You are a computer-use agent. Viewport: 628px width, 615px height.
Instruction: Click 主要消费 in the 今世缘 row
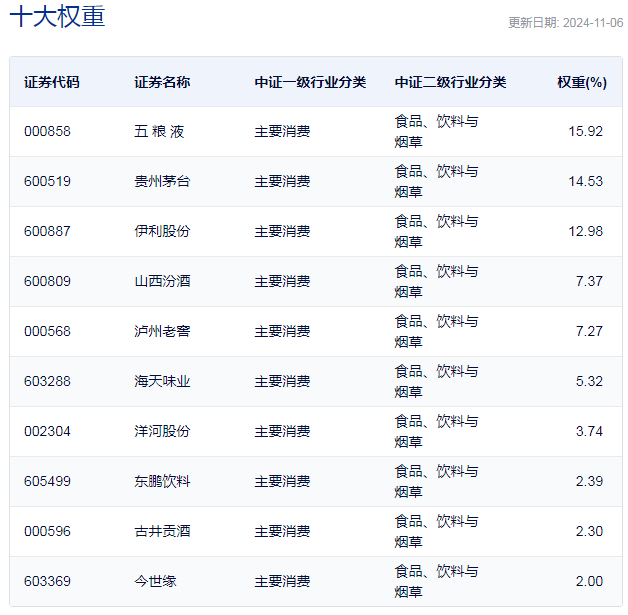[x=282, y=581]
